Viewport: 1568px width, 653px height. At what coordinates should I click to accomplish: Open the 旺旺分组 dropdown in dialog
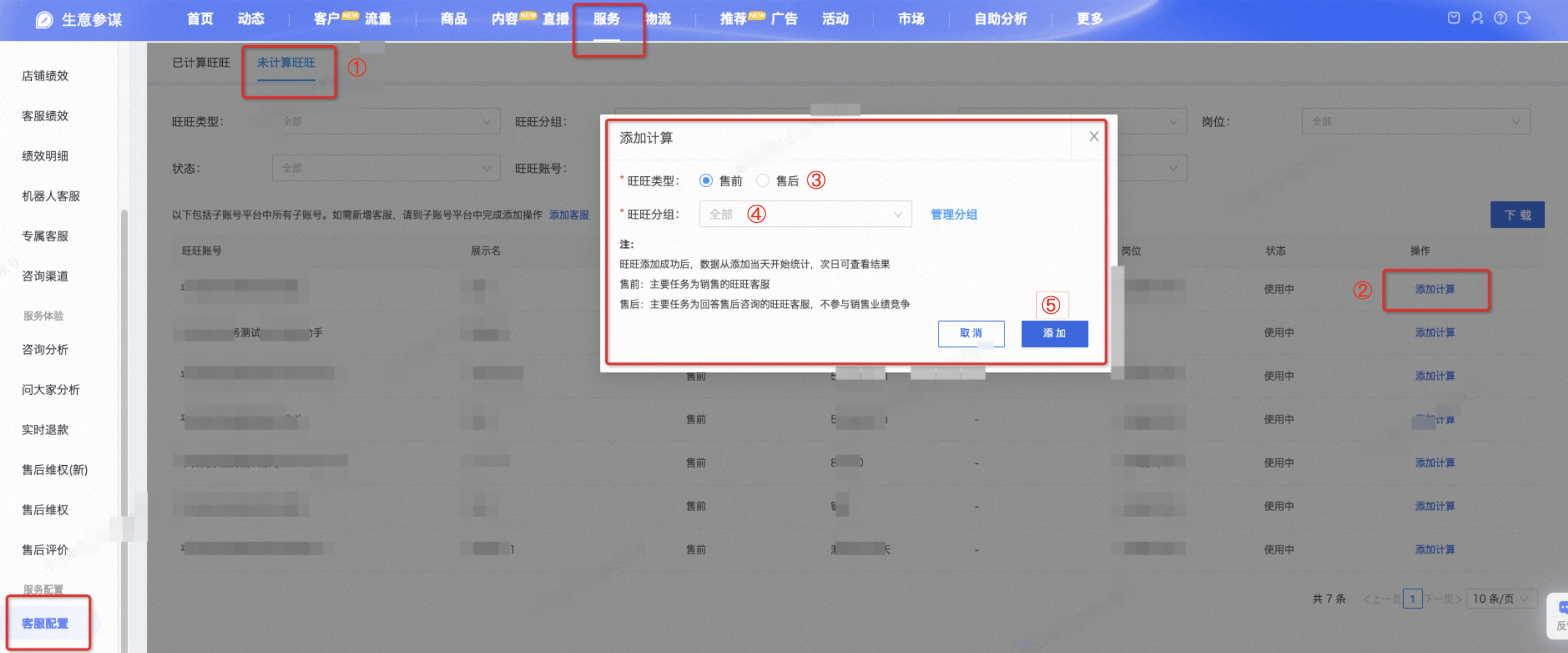pos(805,214)
